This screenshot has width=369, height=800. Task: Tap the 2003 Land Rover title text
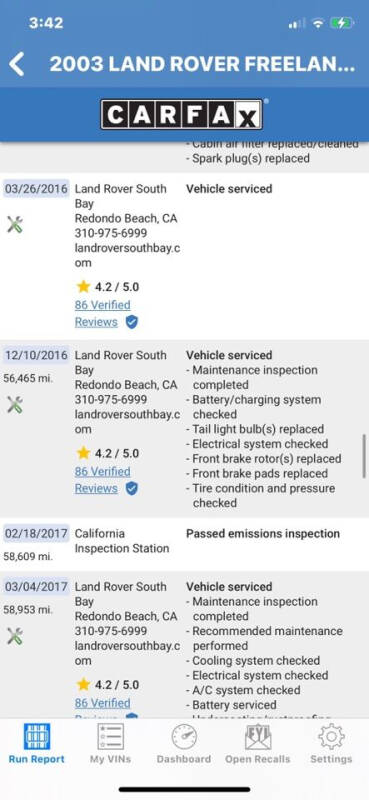202,64
